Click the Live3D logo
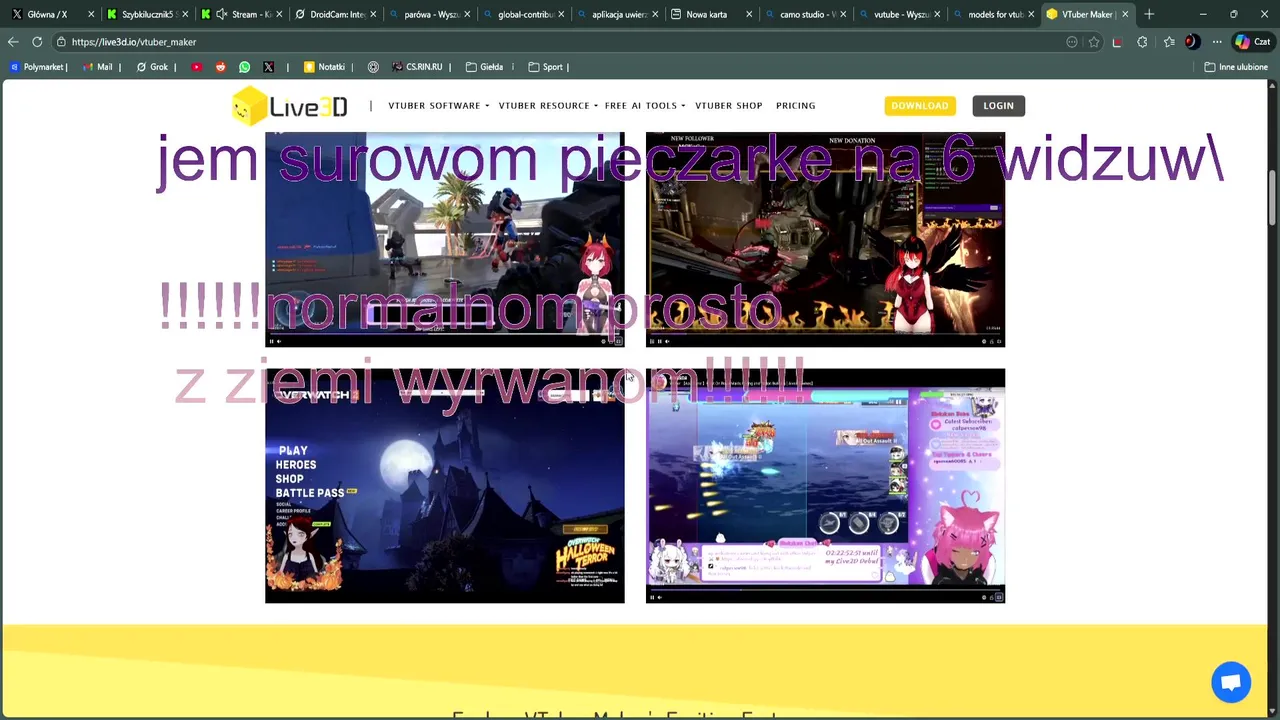 pos(289,105)
